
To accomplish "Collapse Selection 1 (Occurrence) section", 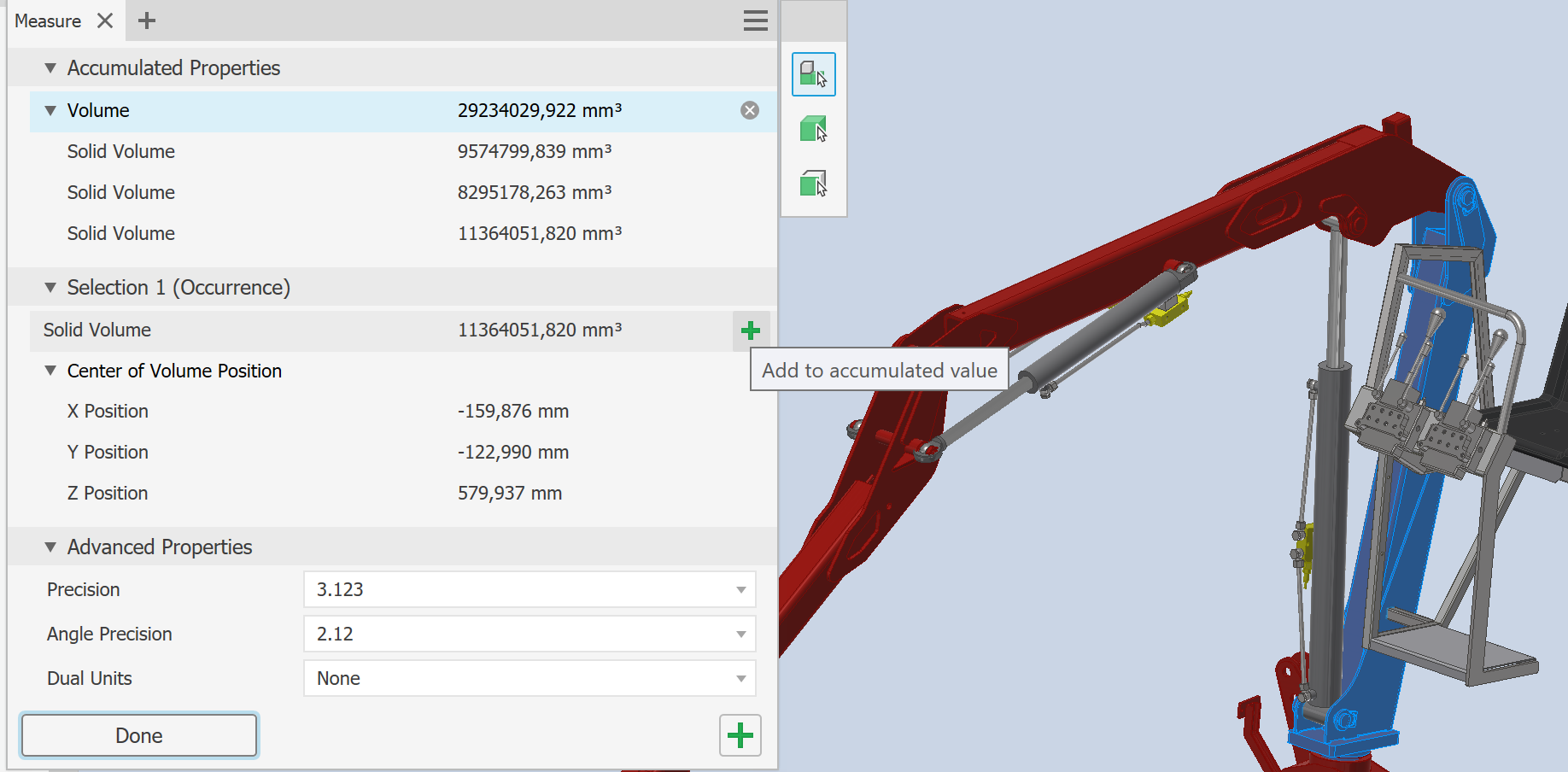I will click(50, 287).
